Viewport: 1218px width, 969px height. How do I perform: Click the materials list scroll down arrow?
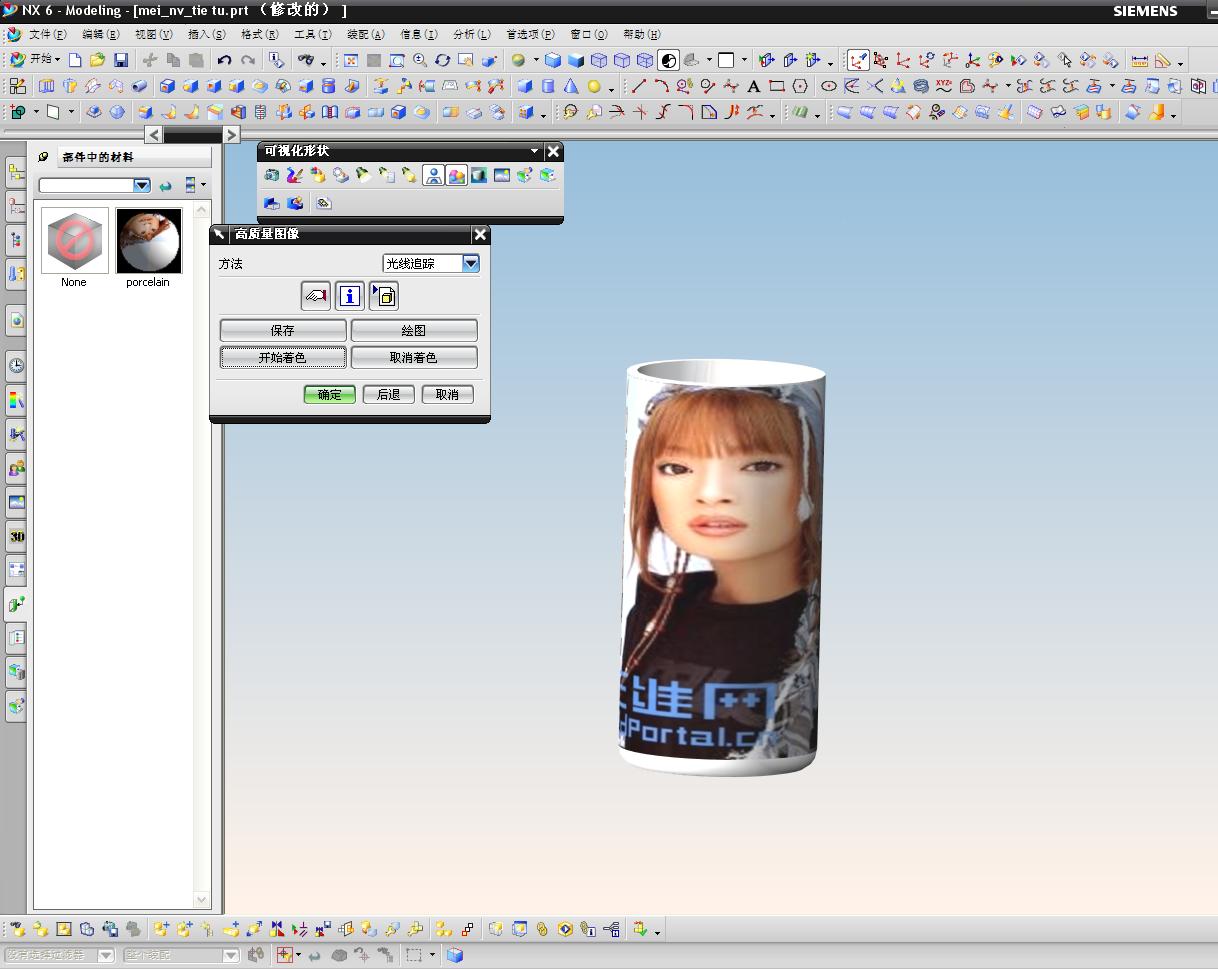(201, 899)
